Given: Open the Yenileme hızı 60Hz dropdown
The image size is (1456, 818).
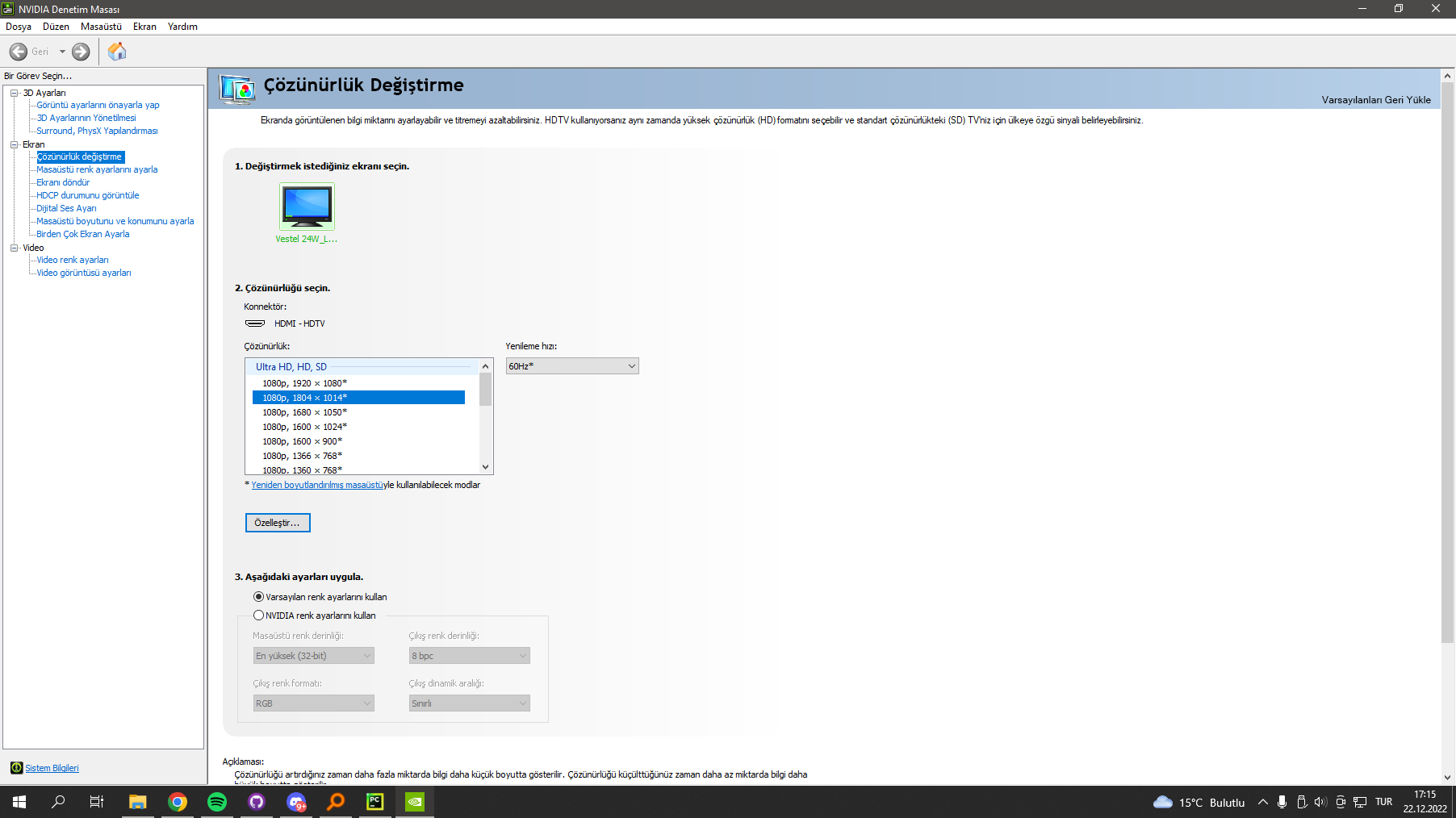Looking at the screenshot, I should [x=572, y=366].
